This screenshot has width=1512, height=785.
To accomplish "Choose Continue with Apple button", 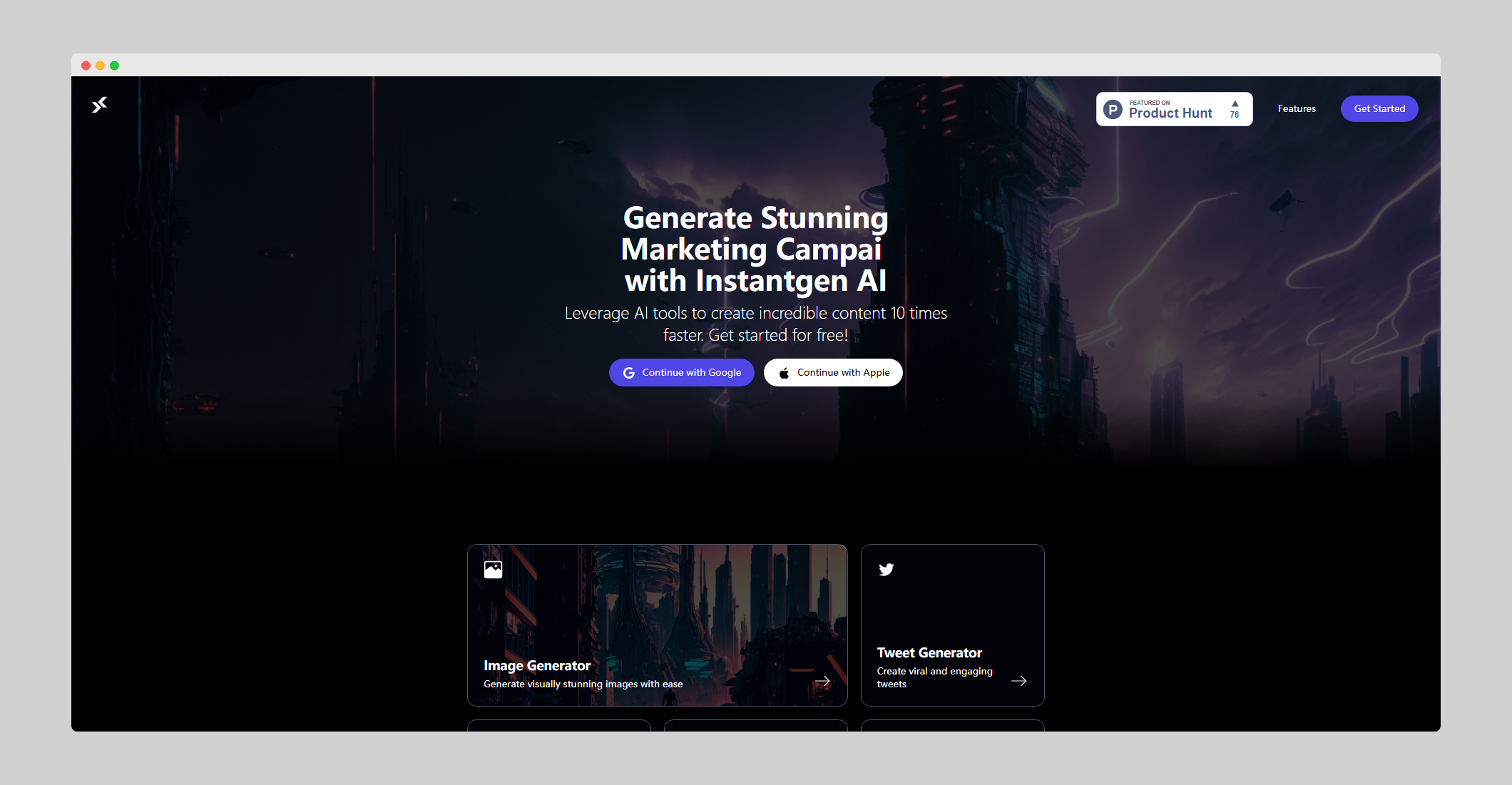I will [833, 373].
